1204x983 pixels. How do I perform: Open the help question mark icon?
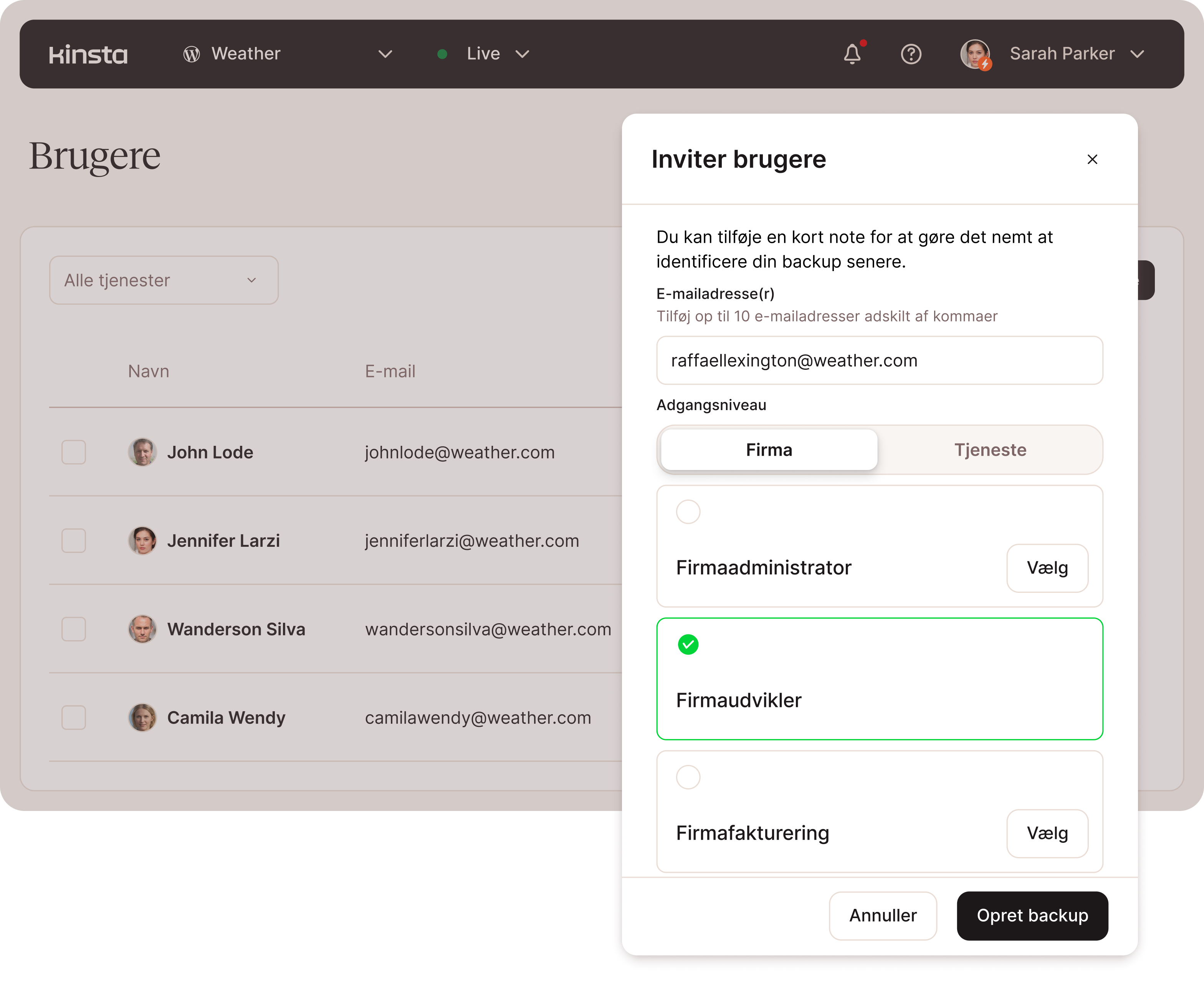[911, 55]
